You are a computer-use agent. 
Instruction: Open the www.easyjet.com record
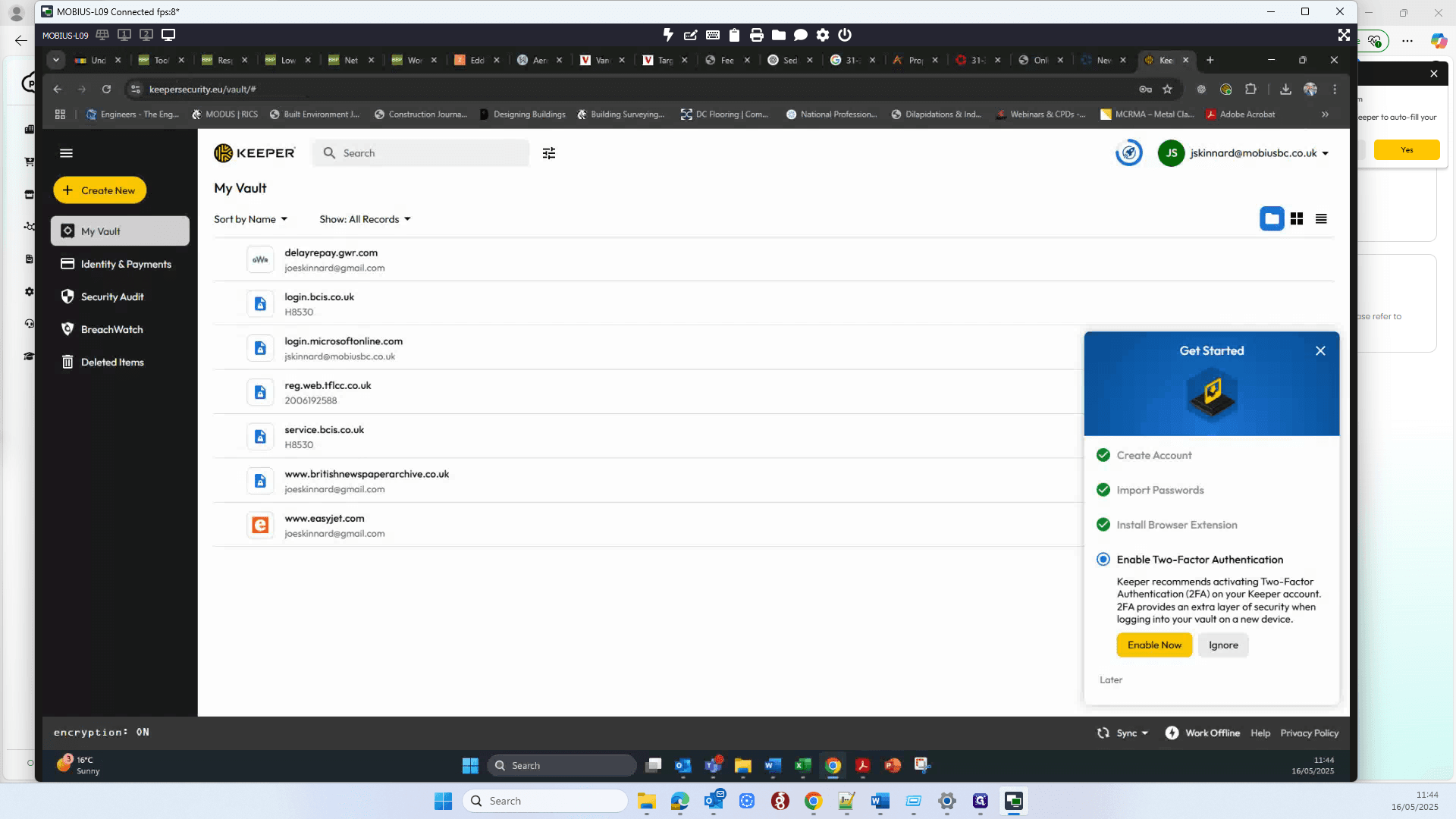pyautogui.click(x=647, y=525)
